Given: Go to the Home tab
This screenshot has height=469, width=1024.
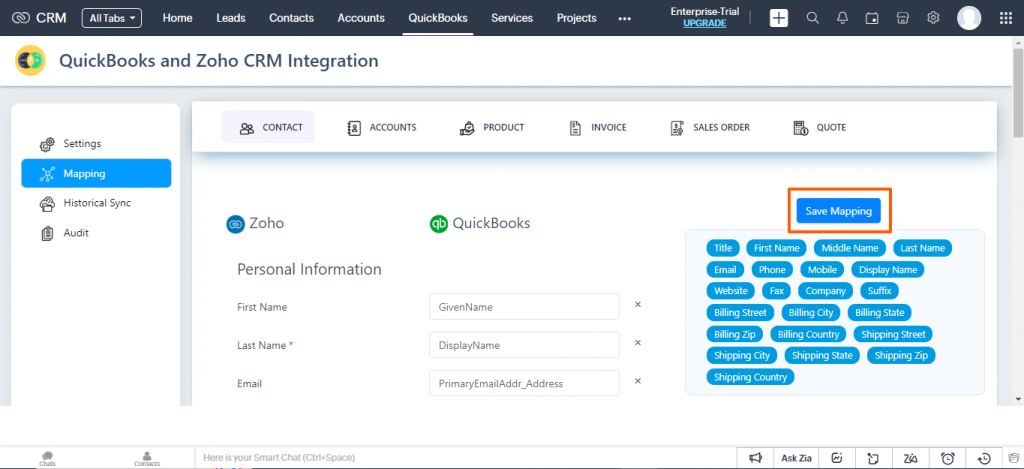Looking at the screenshot, I should [177, 18].
